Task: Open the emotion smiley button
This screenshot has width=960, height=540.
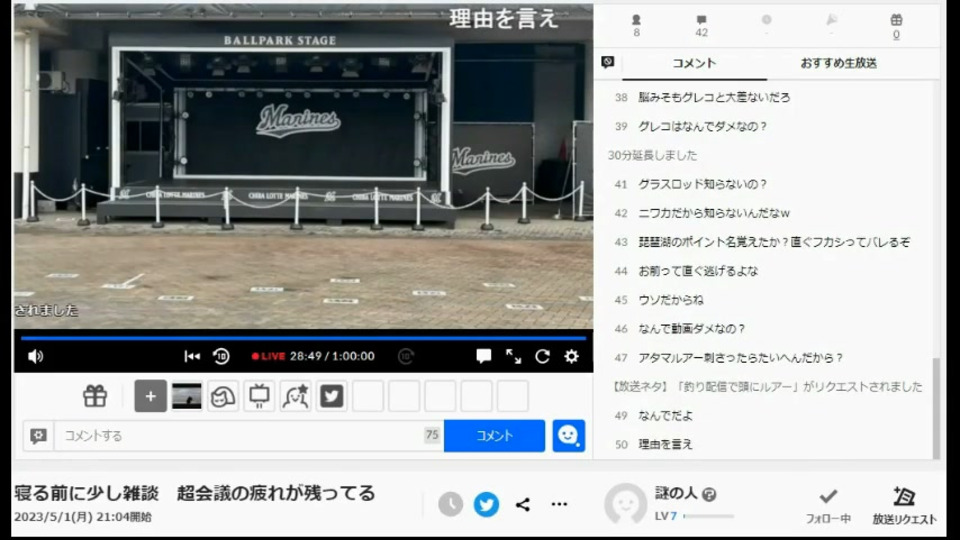Action: click(x=568, y=436)
